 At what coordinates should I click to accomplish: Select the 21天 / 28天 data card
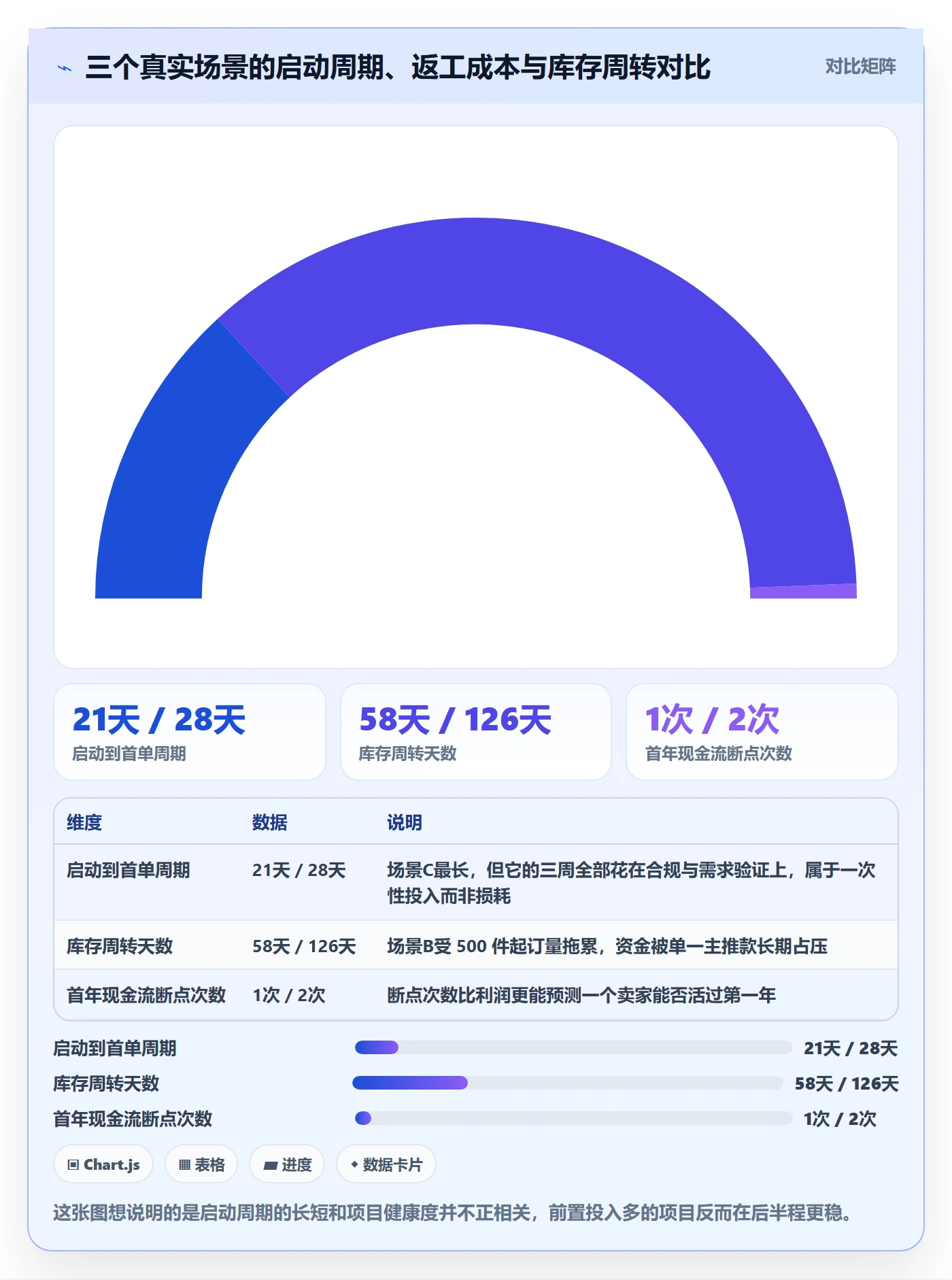tap(190, 732)
